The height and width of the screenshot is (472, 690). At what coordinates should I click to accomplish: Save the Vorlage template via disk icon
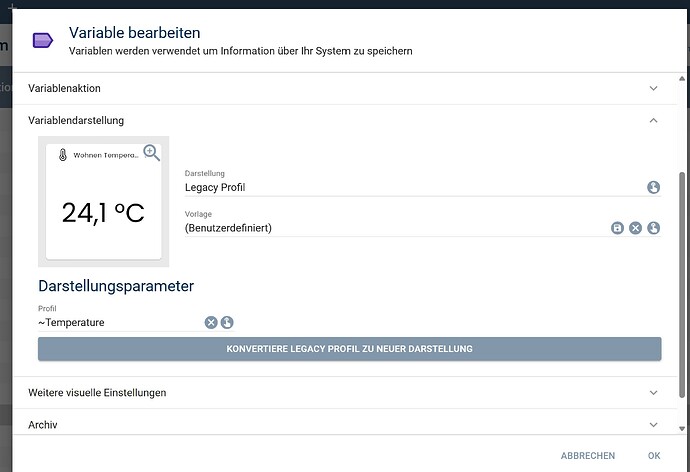pyautogui.click(x=617, y=228)
